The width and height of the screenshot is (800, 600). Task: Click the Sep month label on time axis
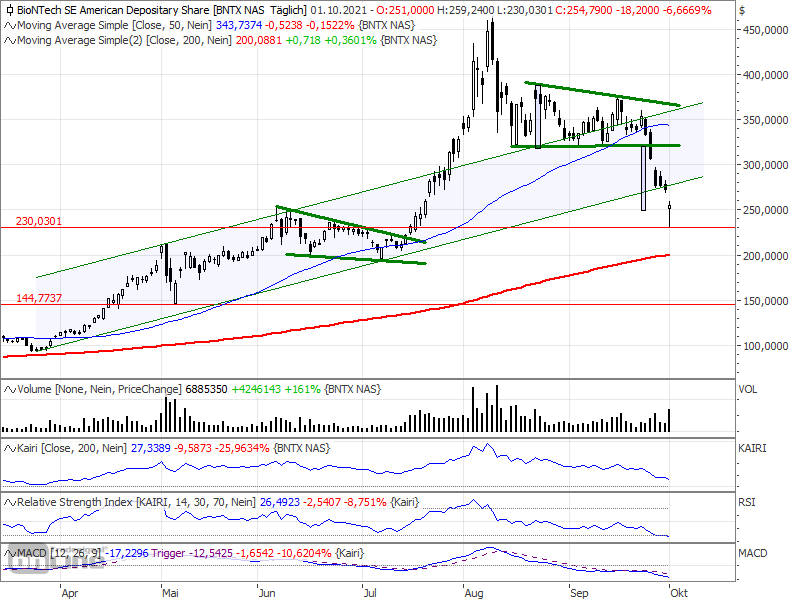point(579,593)
